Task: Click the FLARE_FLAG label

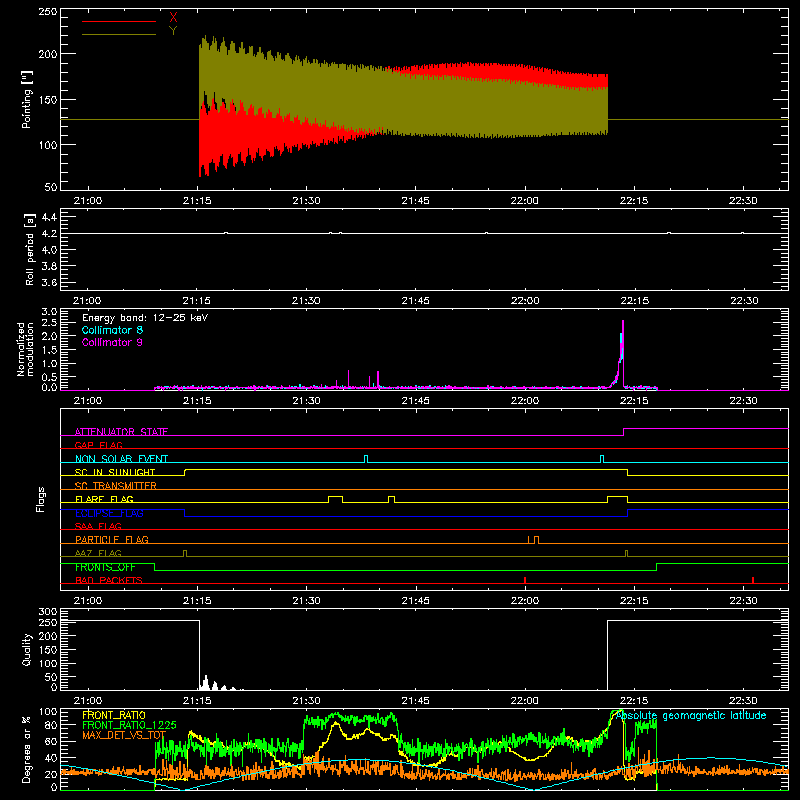Action: tap(104, 499)
